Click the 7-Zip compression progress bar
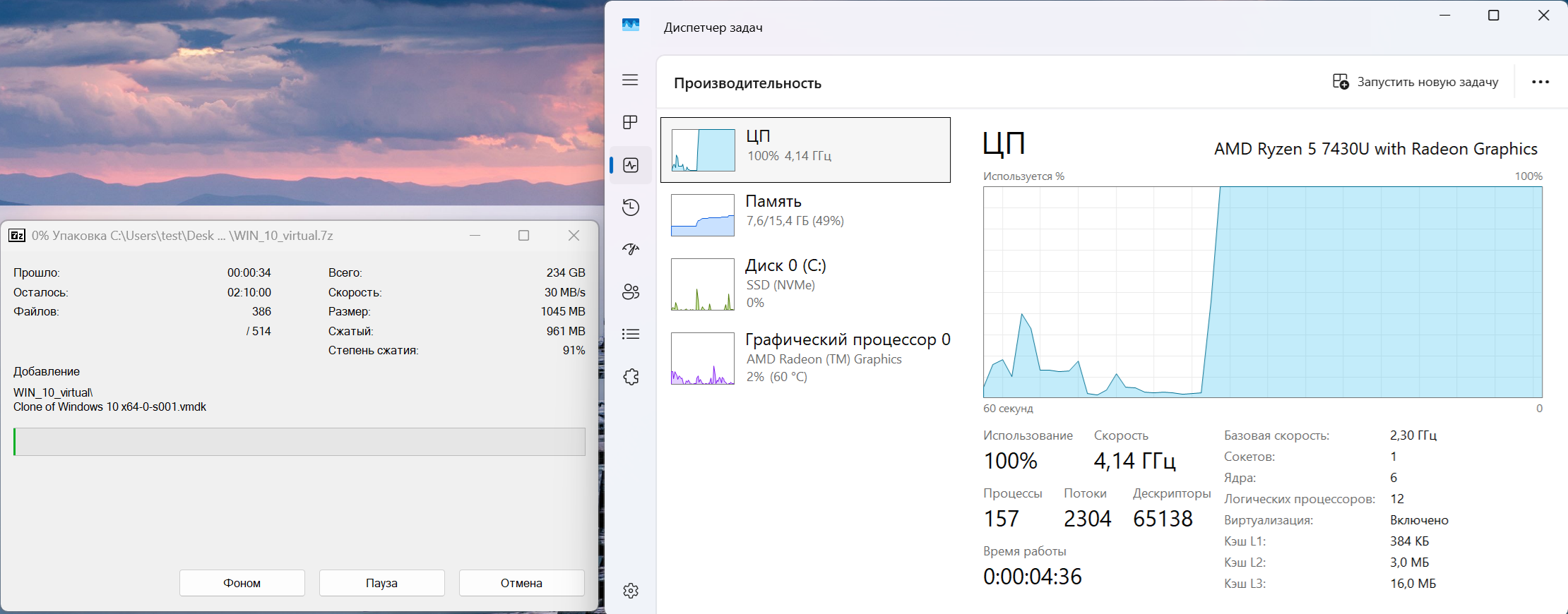This screenshot has height=614, width=1568. coord(299,442)
